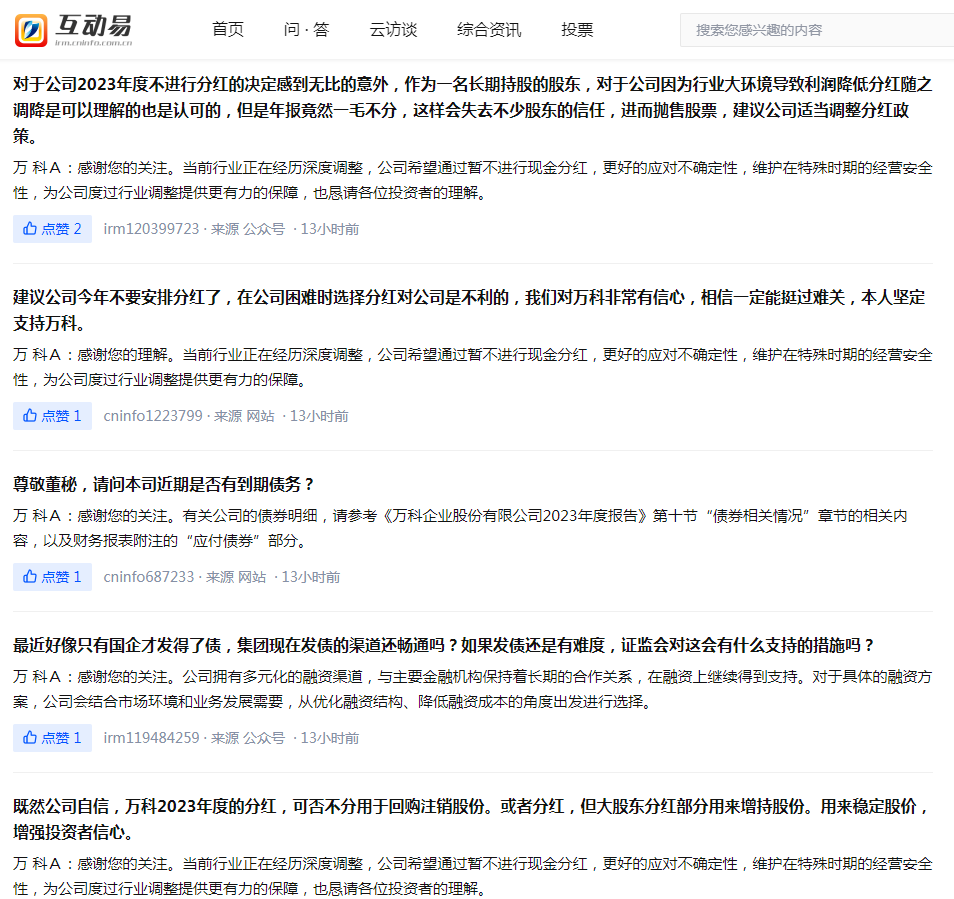Click 来源 网站 text after cninfo687233
Screen dimensions: 954x899
[x=236, y=577]
